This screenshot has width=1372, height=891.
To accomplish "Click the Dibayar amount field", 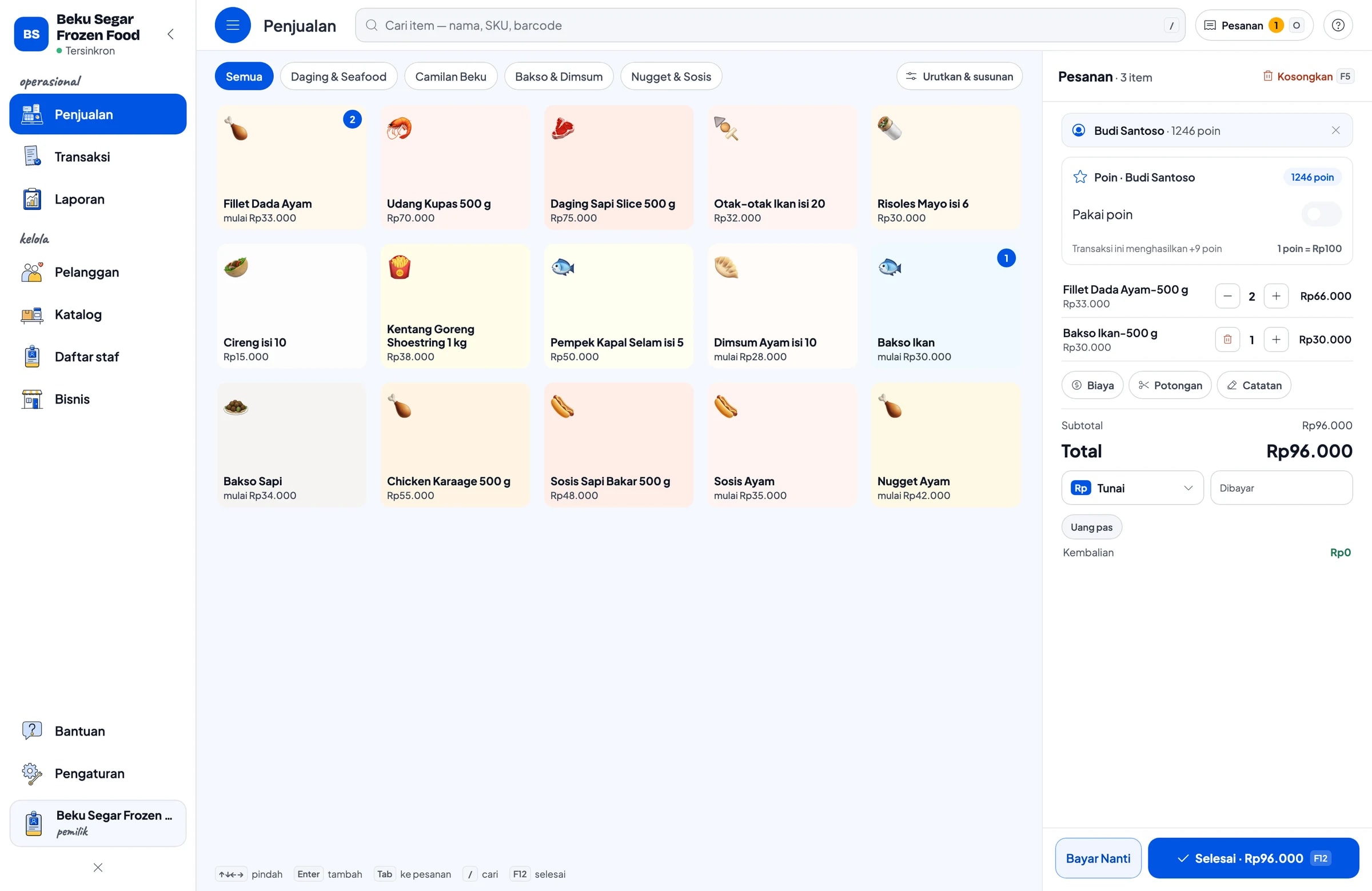I will coord(1281,488).
